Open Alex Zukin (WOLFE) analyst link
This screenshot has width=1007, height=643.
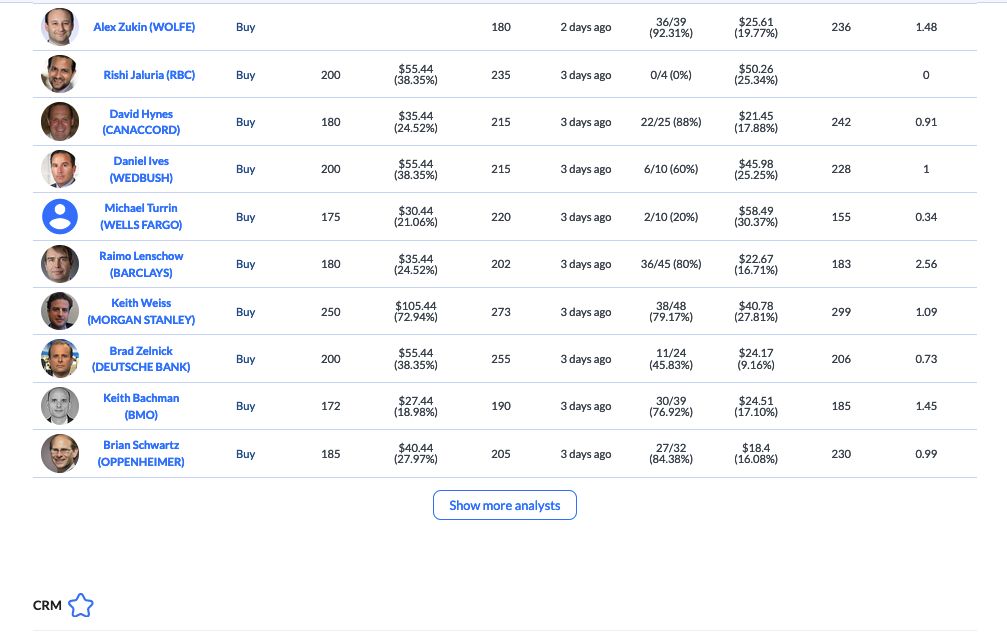(144, 27)
